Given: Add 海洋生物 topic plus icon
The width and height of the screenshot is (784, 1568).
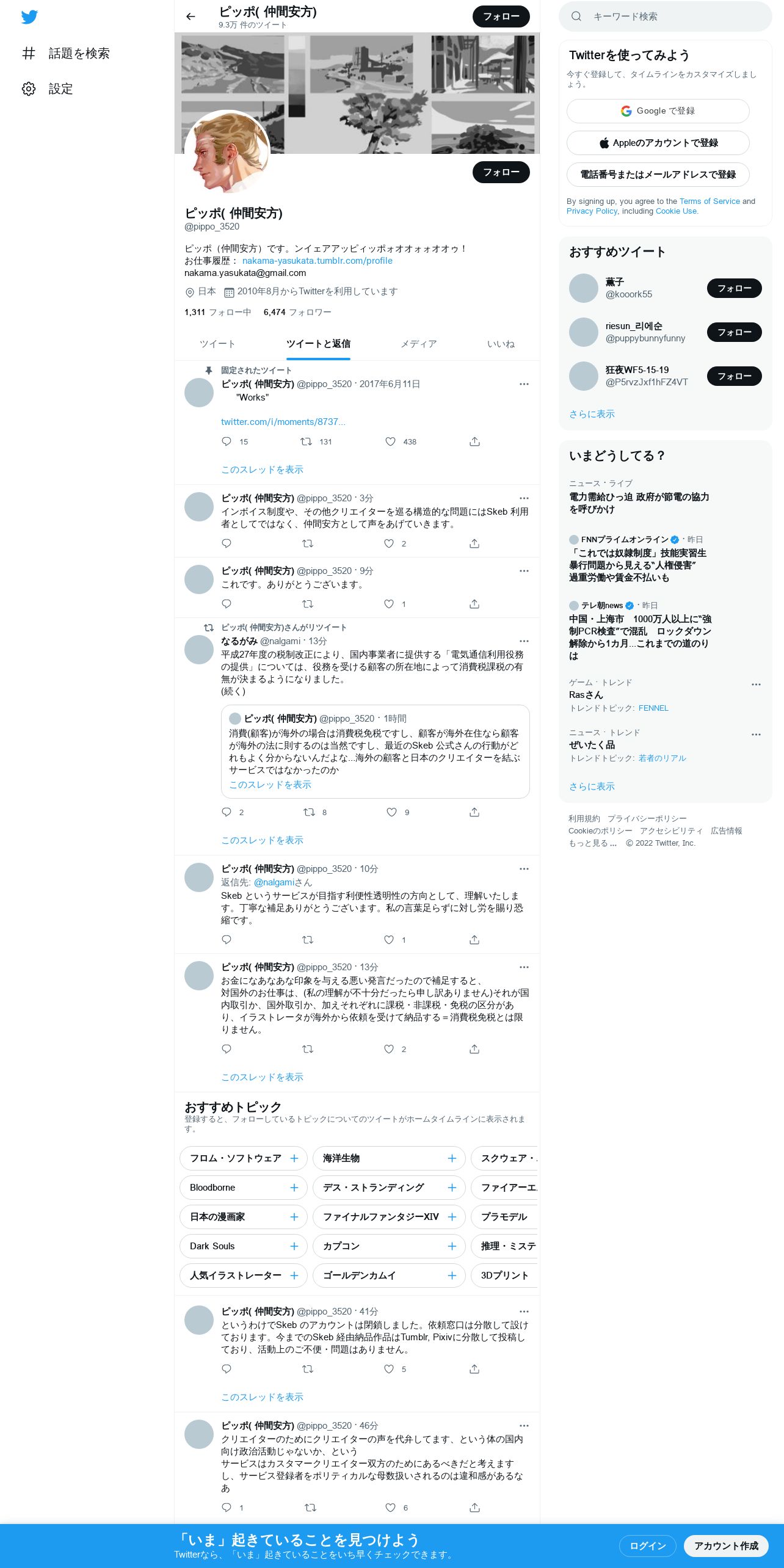Looking at the screenshot, I should [452, 1158].
